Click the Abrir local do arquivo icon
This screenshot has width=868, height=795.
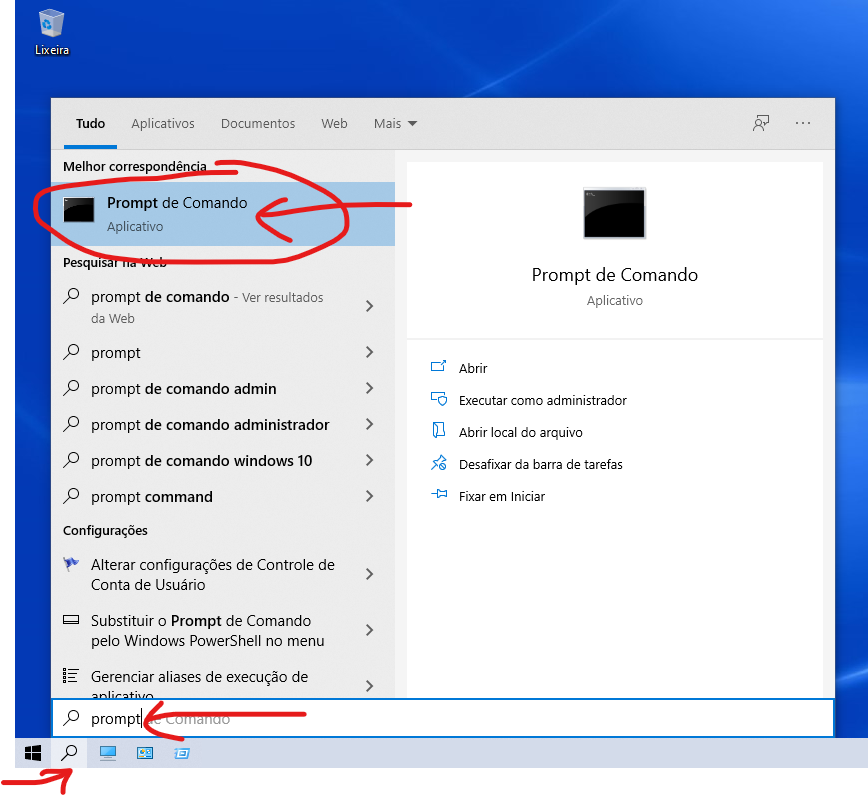tap(438, 430)
